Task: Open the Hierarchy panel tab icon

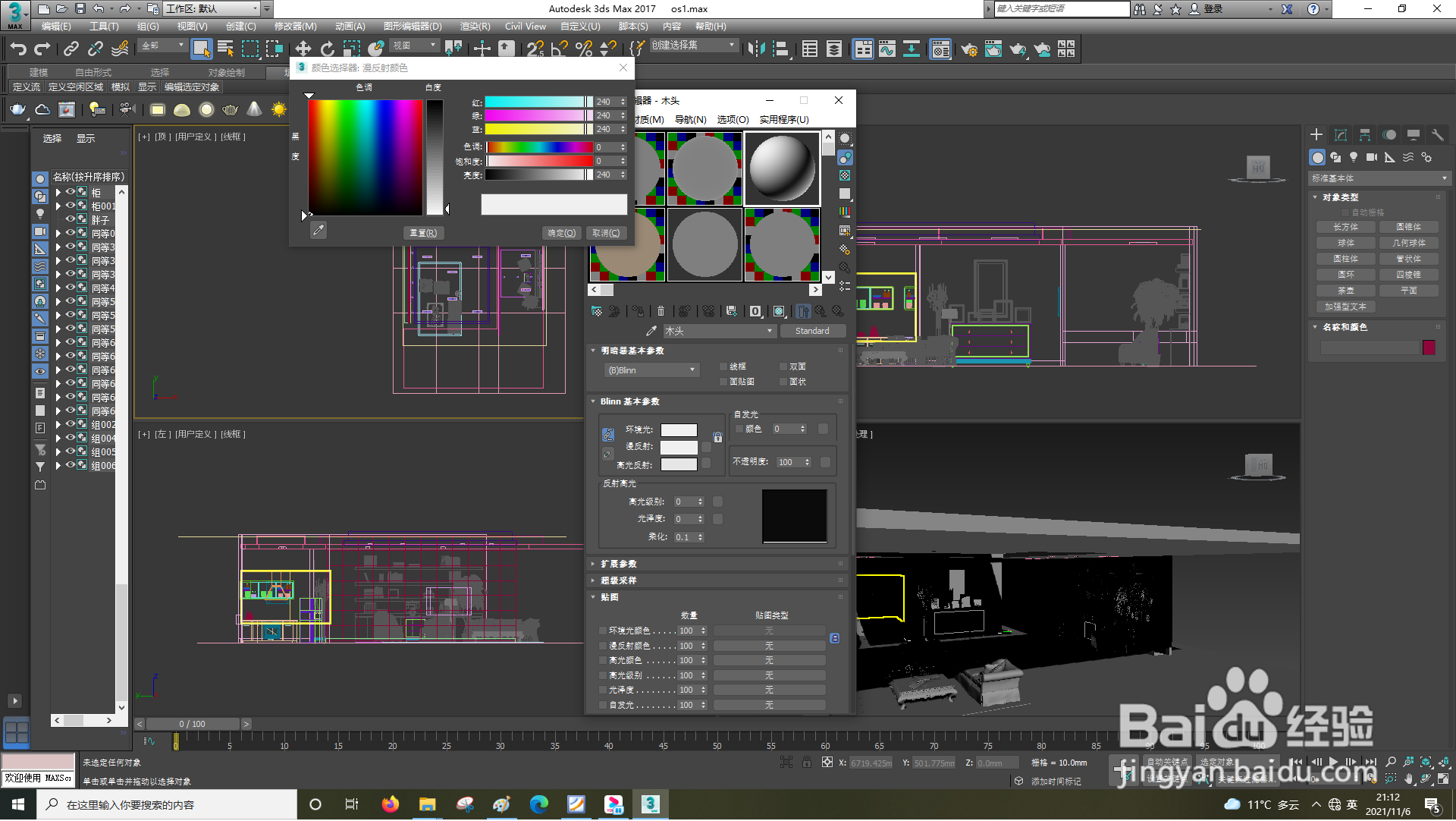Action: pos(1365,135)
